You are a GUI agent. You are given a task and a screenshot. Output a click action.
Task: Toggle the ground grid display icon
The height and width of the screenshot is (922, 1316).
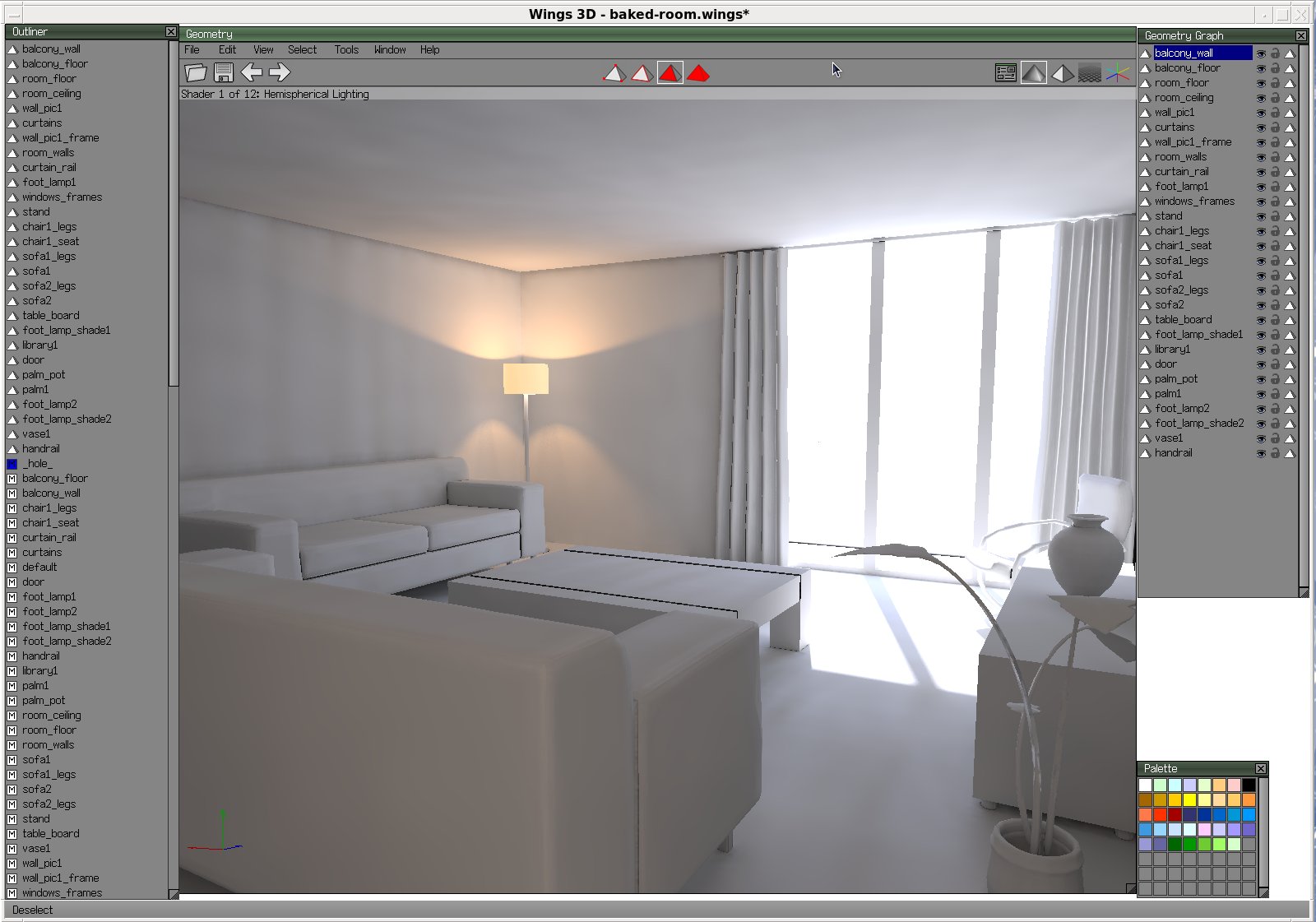pos(1089,73)
